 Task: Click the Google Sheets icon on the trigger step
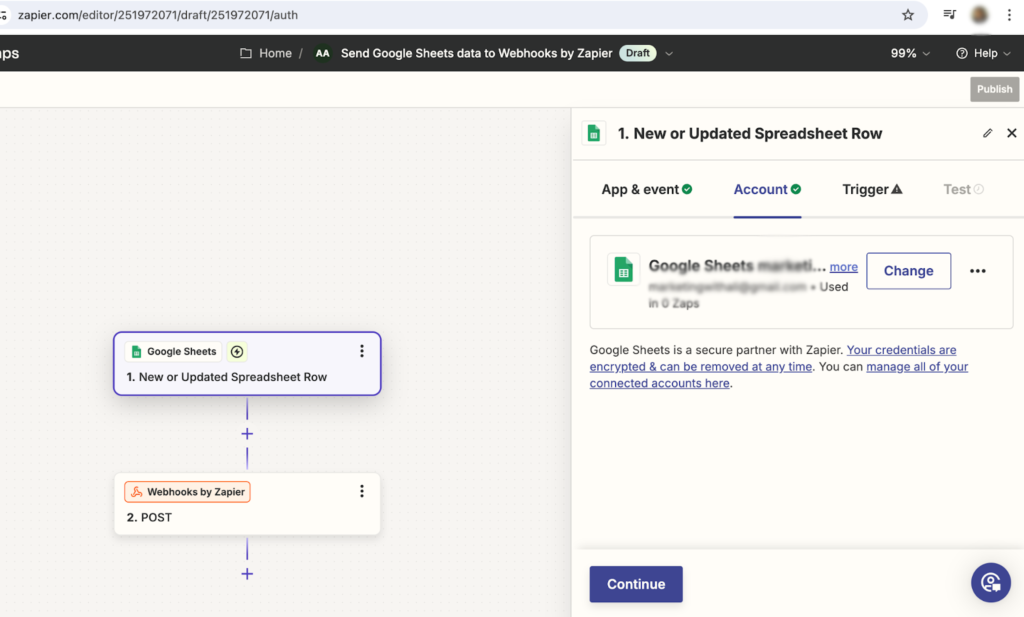pos(137,351)
